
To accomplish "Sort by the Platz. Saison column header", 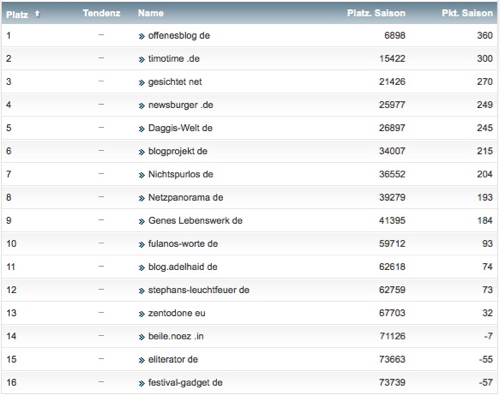I will tap(376, 13).
